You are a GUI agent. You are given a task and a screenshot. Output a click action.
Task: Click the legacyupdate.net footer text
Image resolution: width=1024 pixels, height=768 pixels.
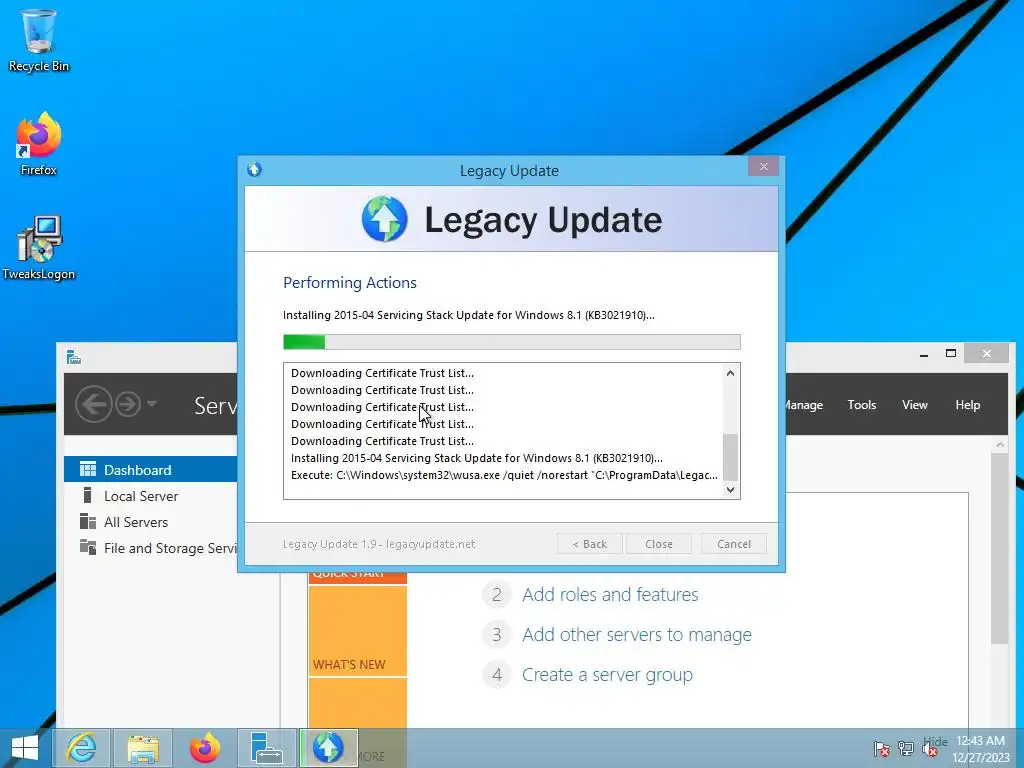pos(379,544)
